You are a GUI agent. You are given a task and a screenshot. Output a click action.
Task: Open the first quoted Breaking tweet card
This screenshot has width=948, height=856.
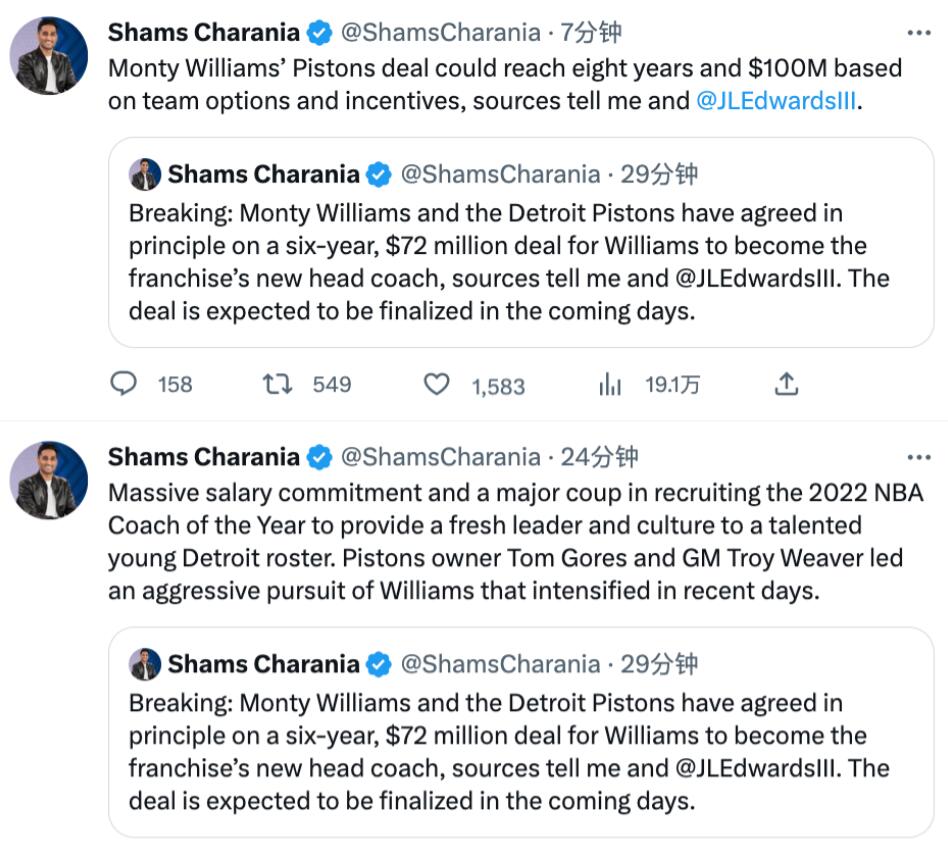(x=520, y=262)
